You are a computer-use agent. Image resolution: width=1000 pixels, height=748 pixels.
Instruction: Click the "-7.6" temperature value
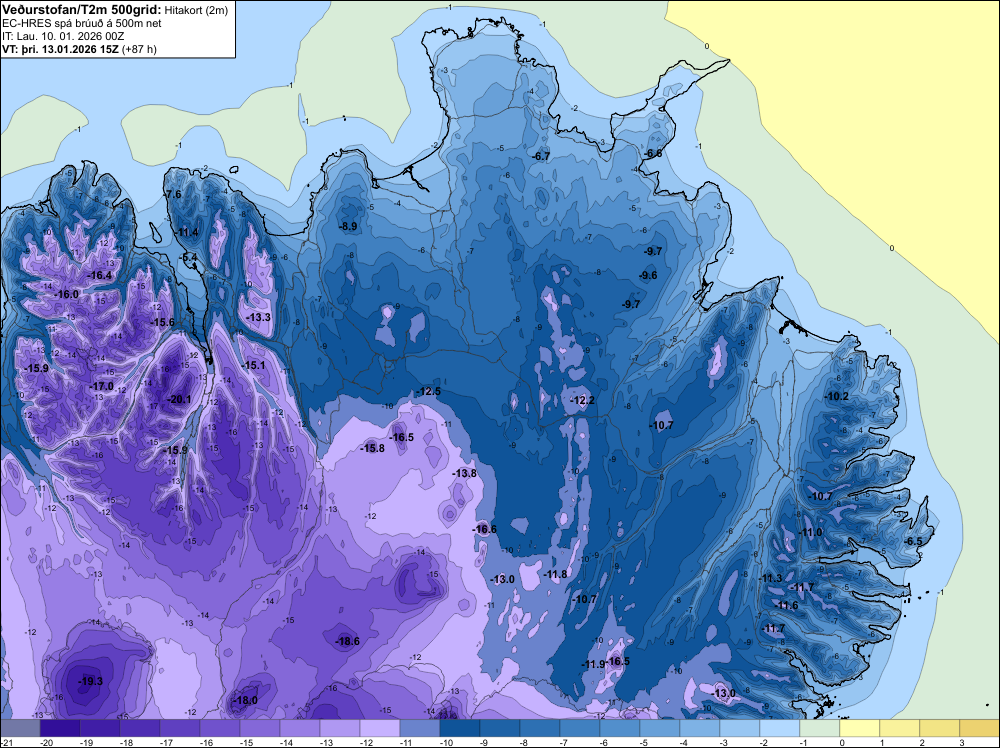coord(172,194)
